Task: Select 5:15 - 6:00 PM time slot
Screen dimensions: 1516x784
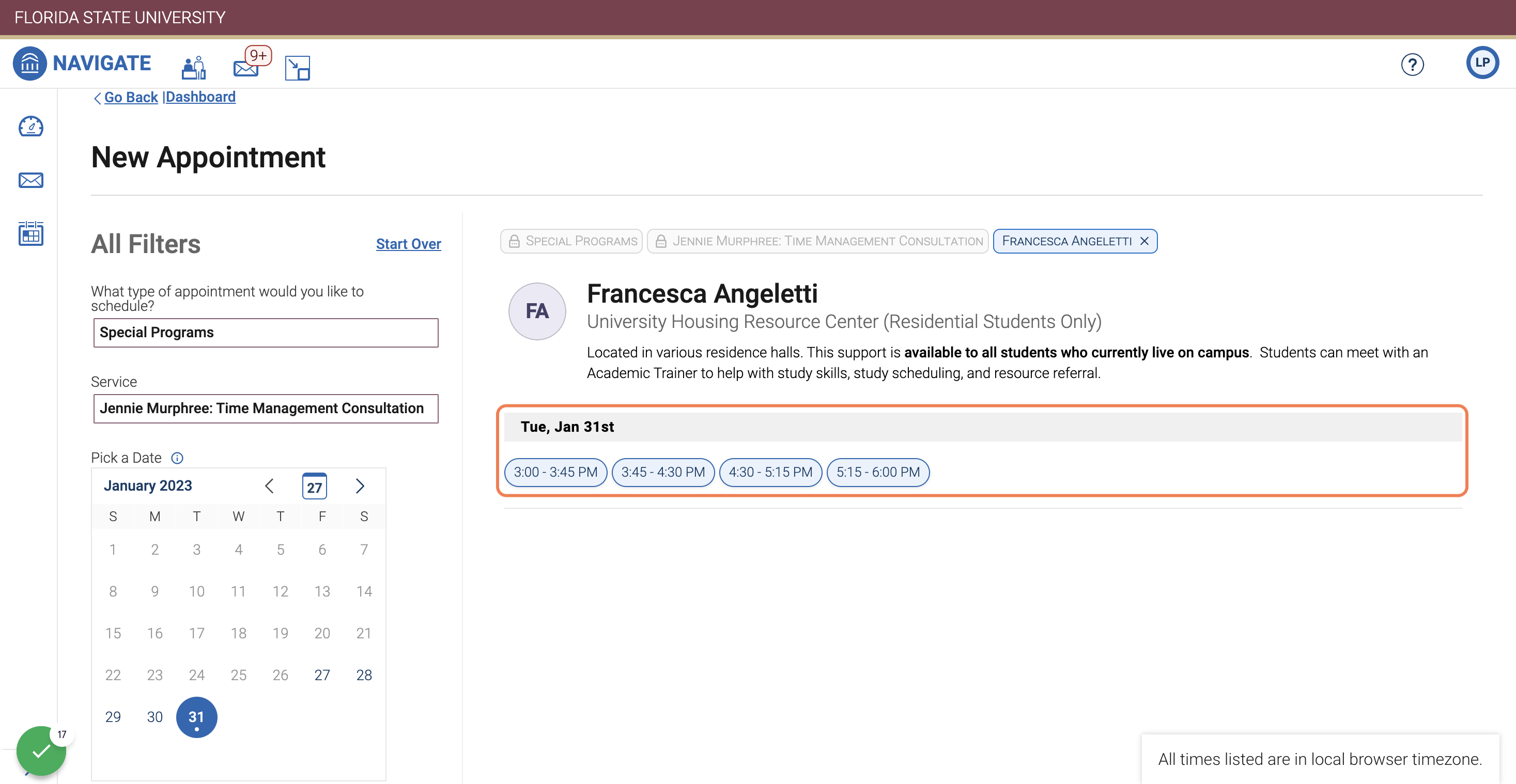Action: [878, 472]
